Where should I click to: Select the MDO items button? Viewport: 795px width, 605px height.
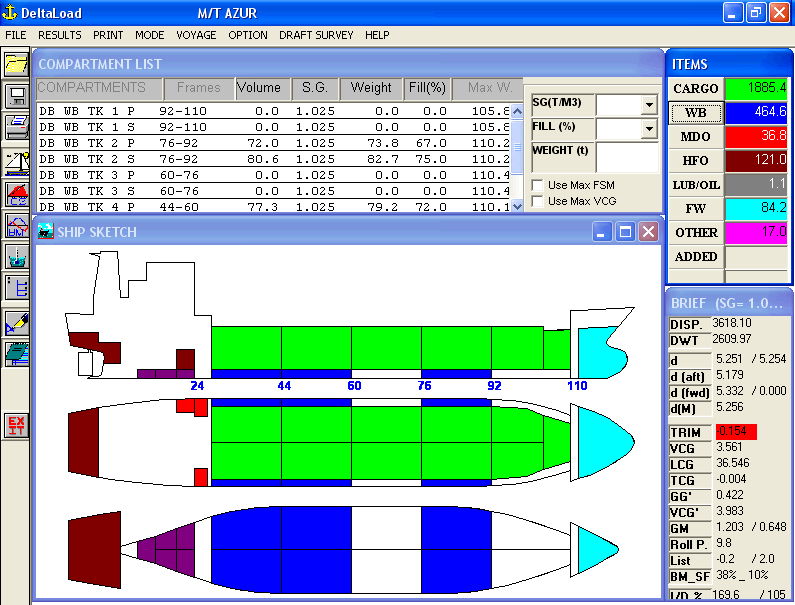pos(696,137)
